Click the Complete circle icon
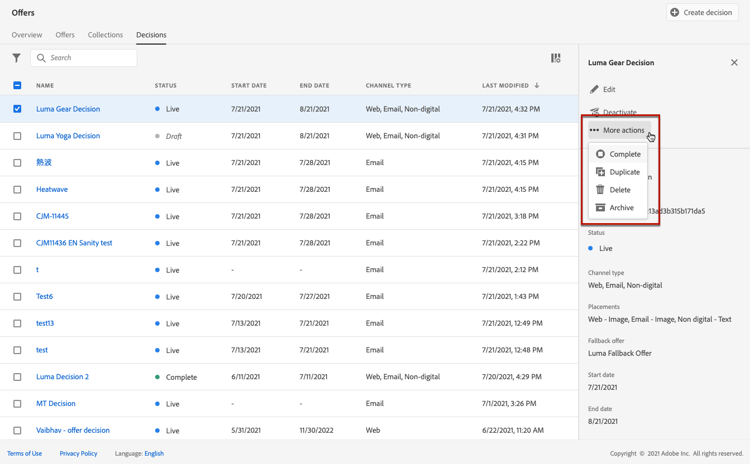750x464 pixels. pos(600,154)
